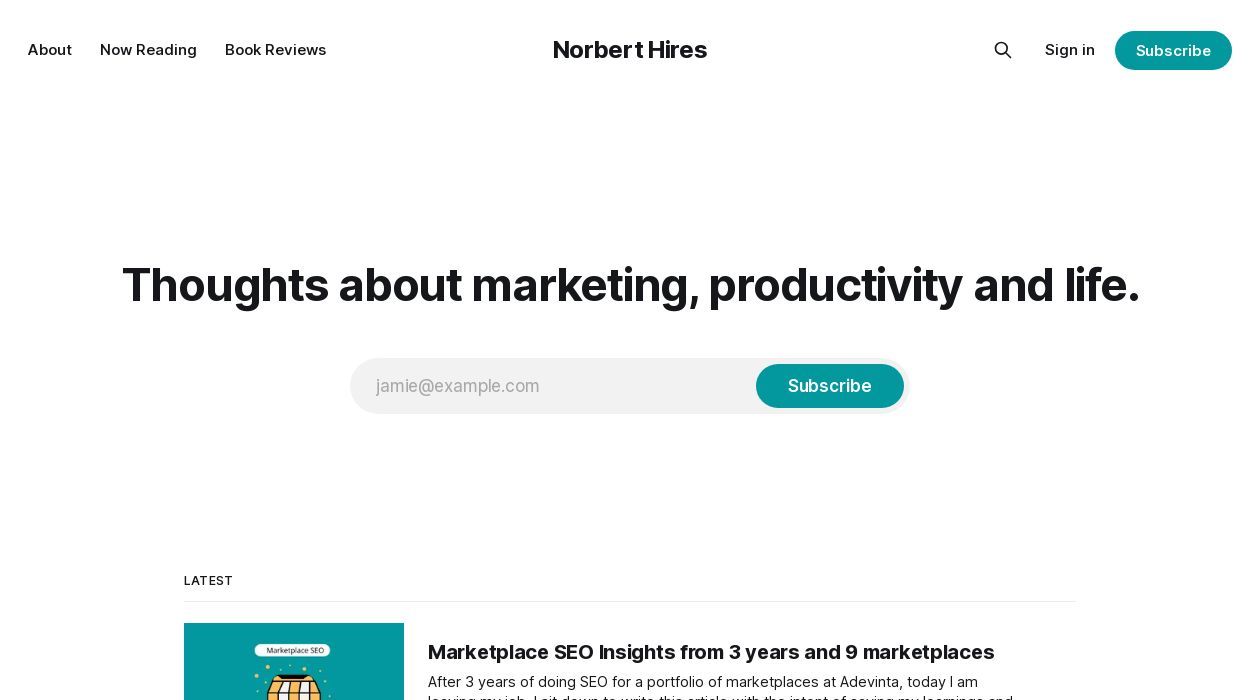Go to Now Reading
1260x700 pixels.
[148, 50]
